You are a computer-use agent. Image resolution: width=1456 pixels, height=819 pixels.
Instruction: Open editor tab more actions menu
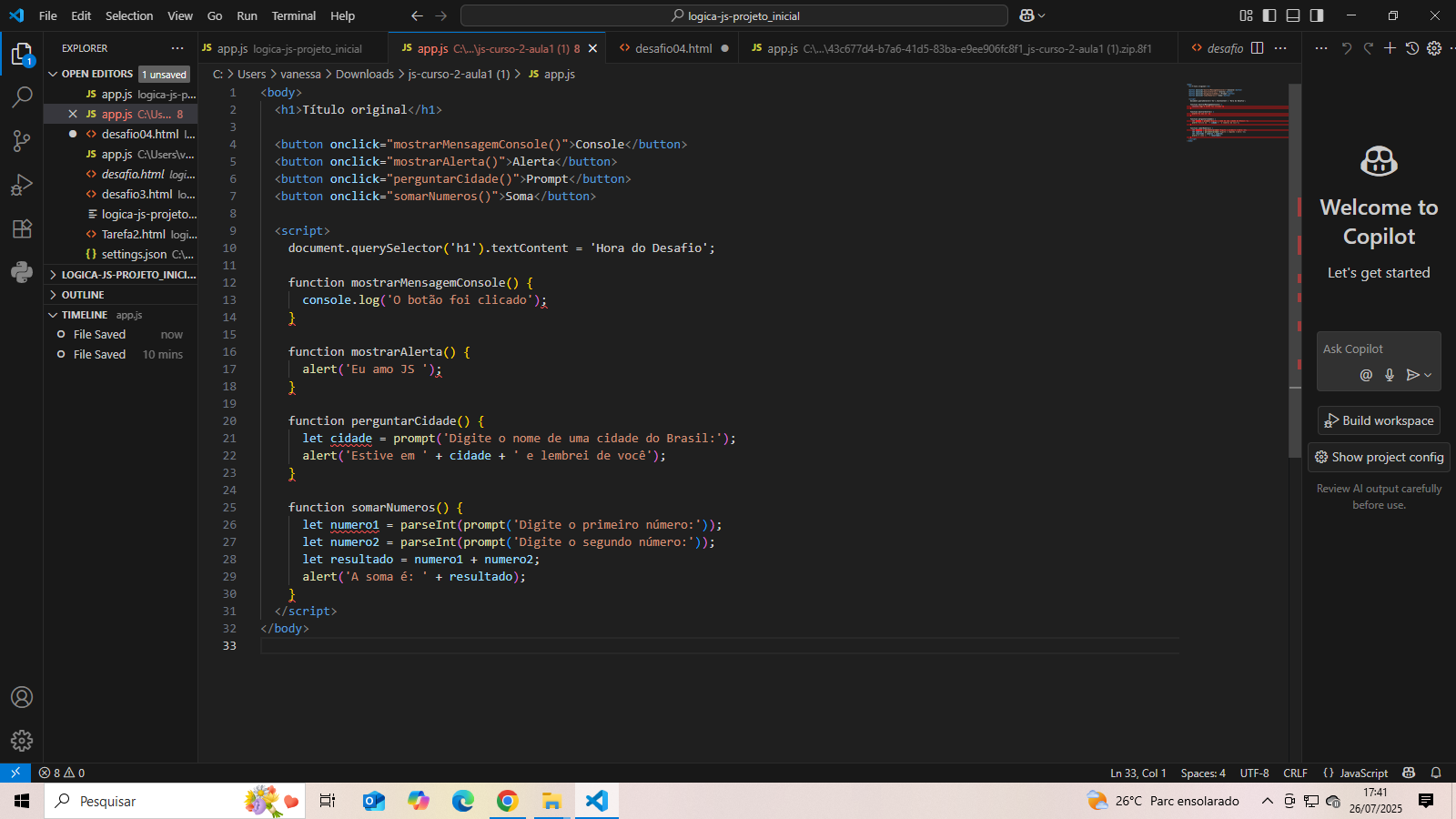[x=1280, y=48]
